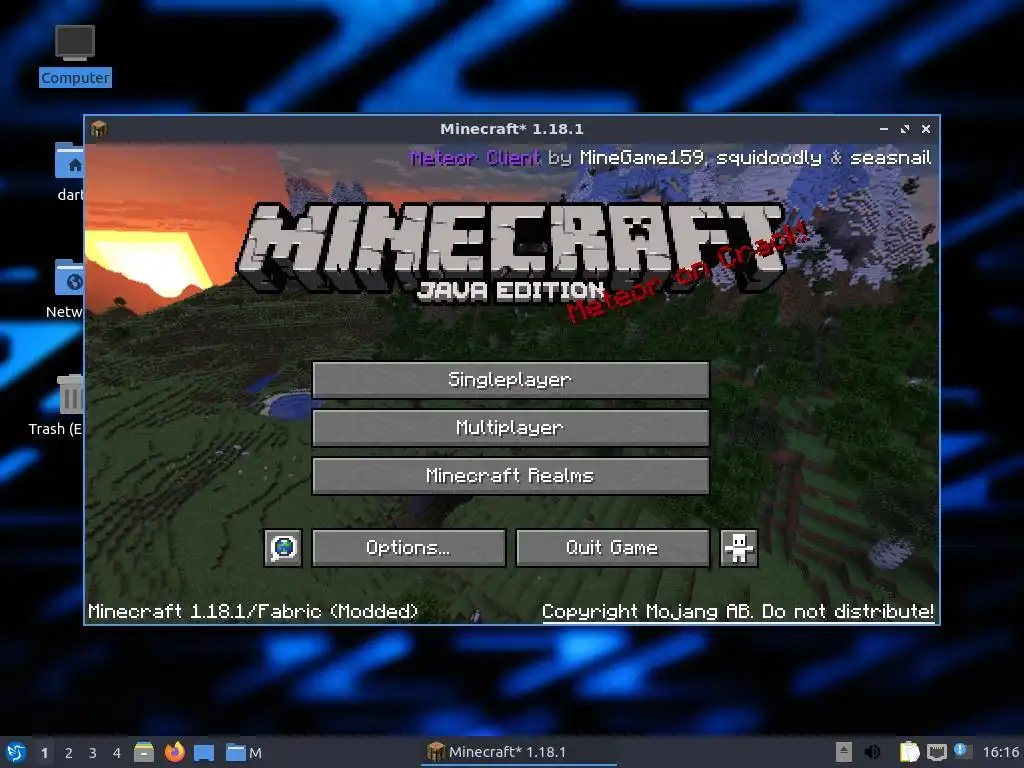Click the show desktop taskbar icon

(204, 752)
